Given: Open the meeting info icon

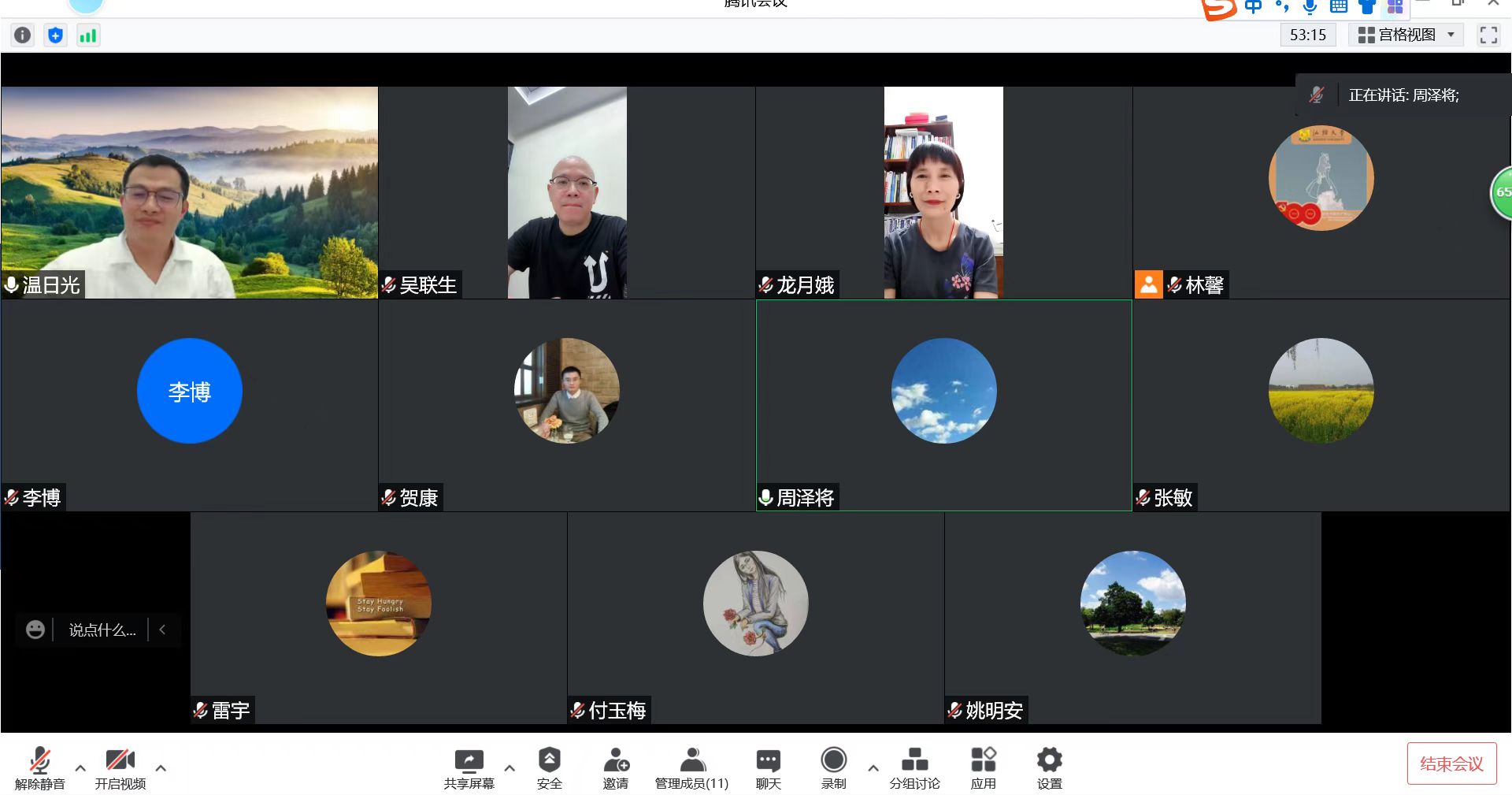Looking at the screenshot, I should click(23, 35).
